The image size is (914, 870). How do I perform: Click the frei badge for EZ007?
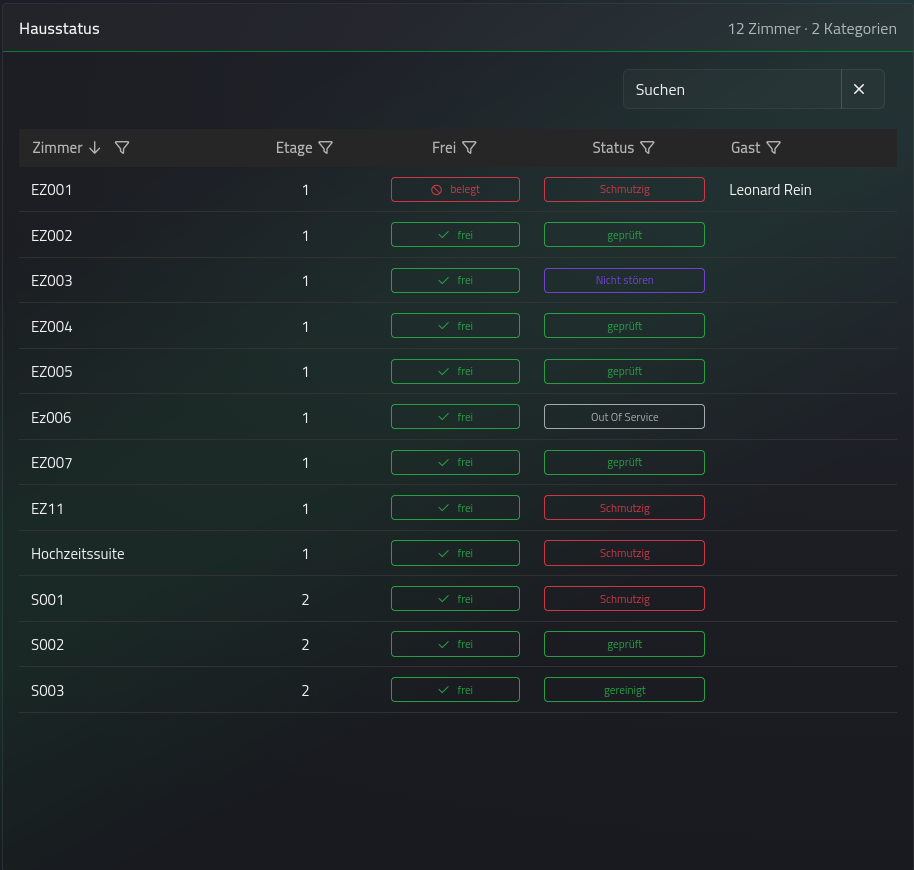455,462
